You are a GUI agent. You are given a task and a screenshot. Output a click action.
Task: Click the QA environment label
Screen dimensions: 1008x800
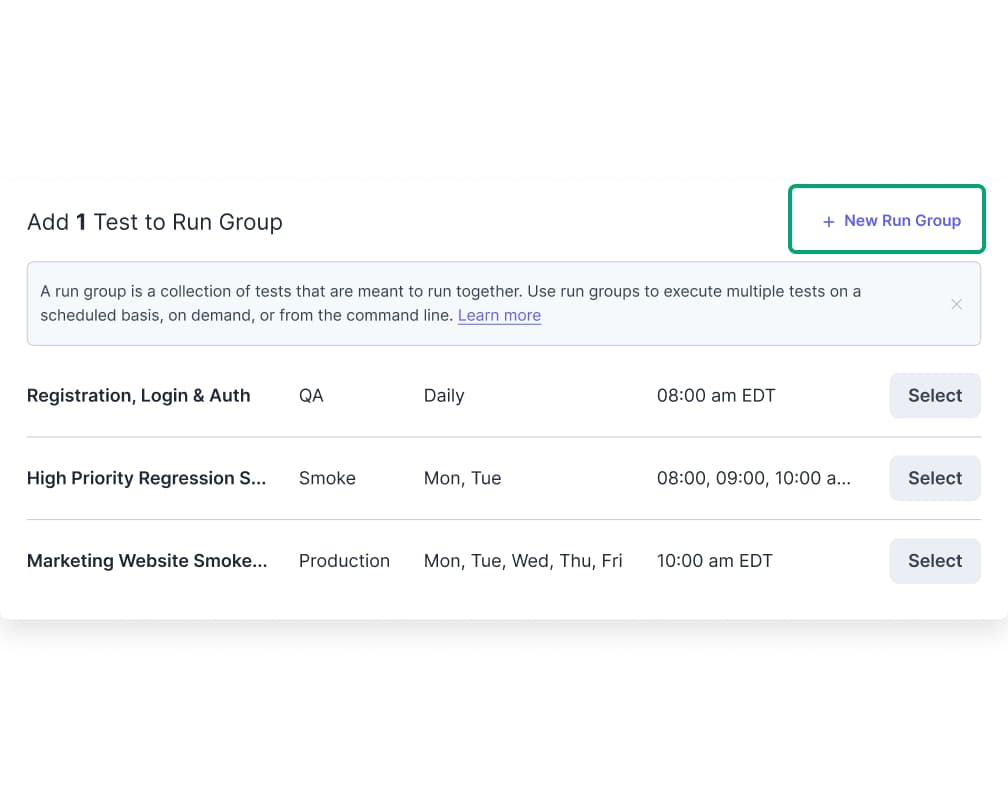311,395
